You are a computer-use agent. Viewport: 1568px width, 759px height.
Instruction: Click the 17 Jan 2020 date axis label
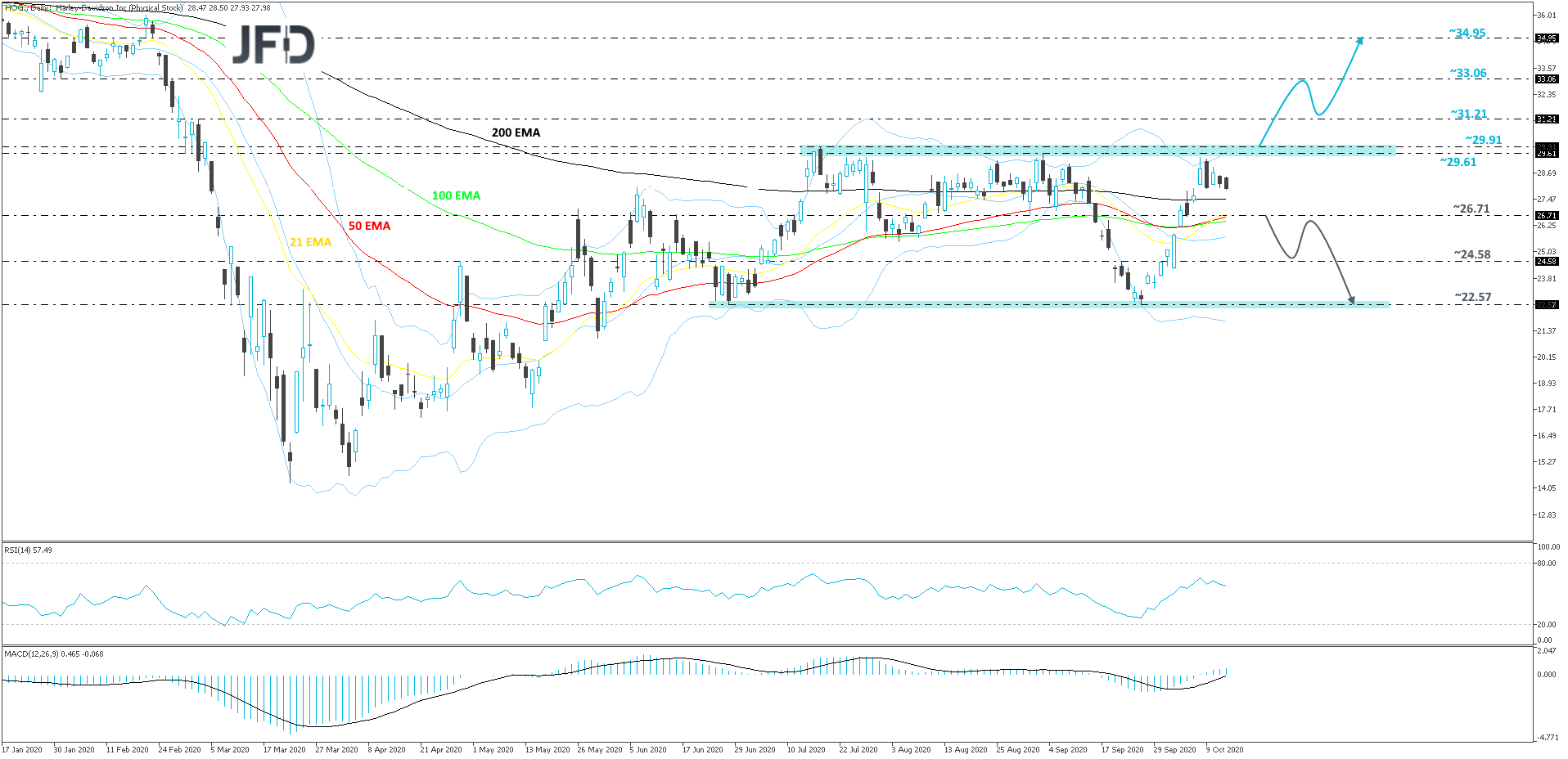click(23, 748)
